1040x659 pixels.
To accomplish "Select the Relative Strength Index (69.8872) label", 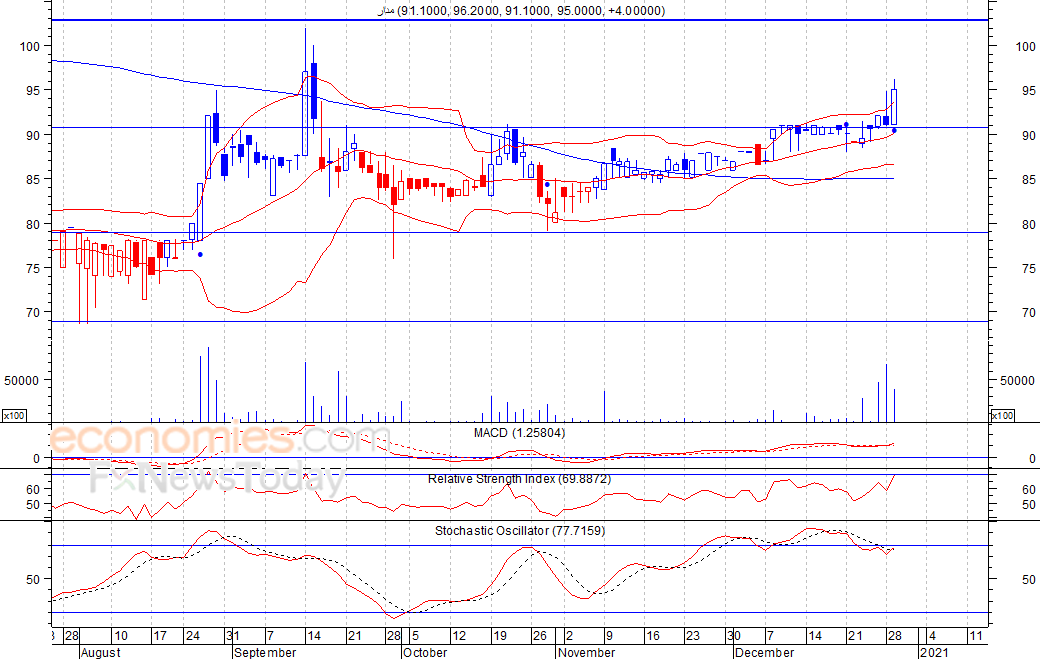I will coord(519,479).
